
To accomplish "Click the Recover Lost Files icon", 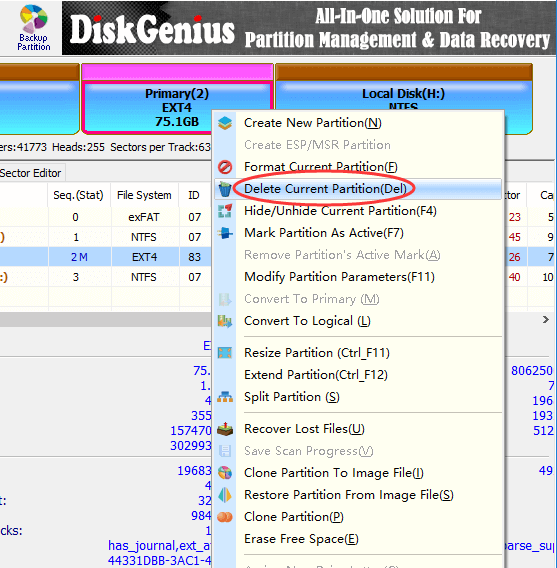I will coord(225,429).
